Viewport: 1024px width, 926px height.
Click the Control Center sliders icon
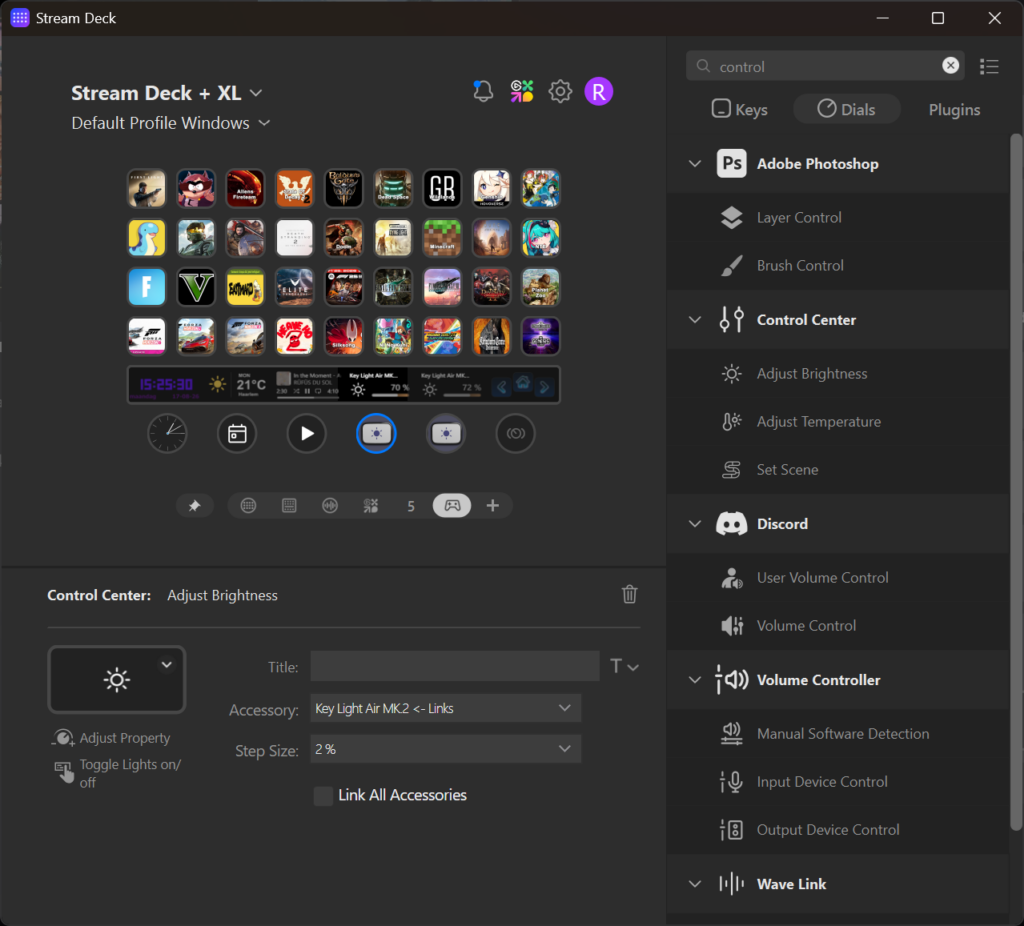click(x=731, y=319)
